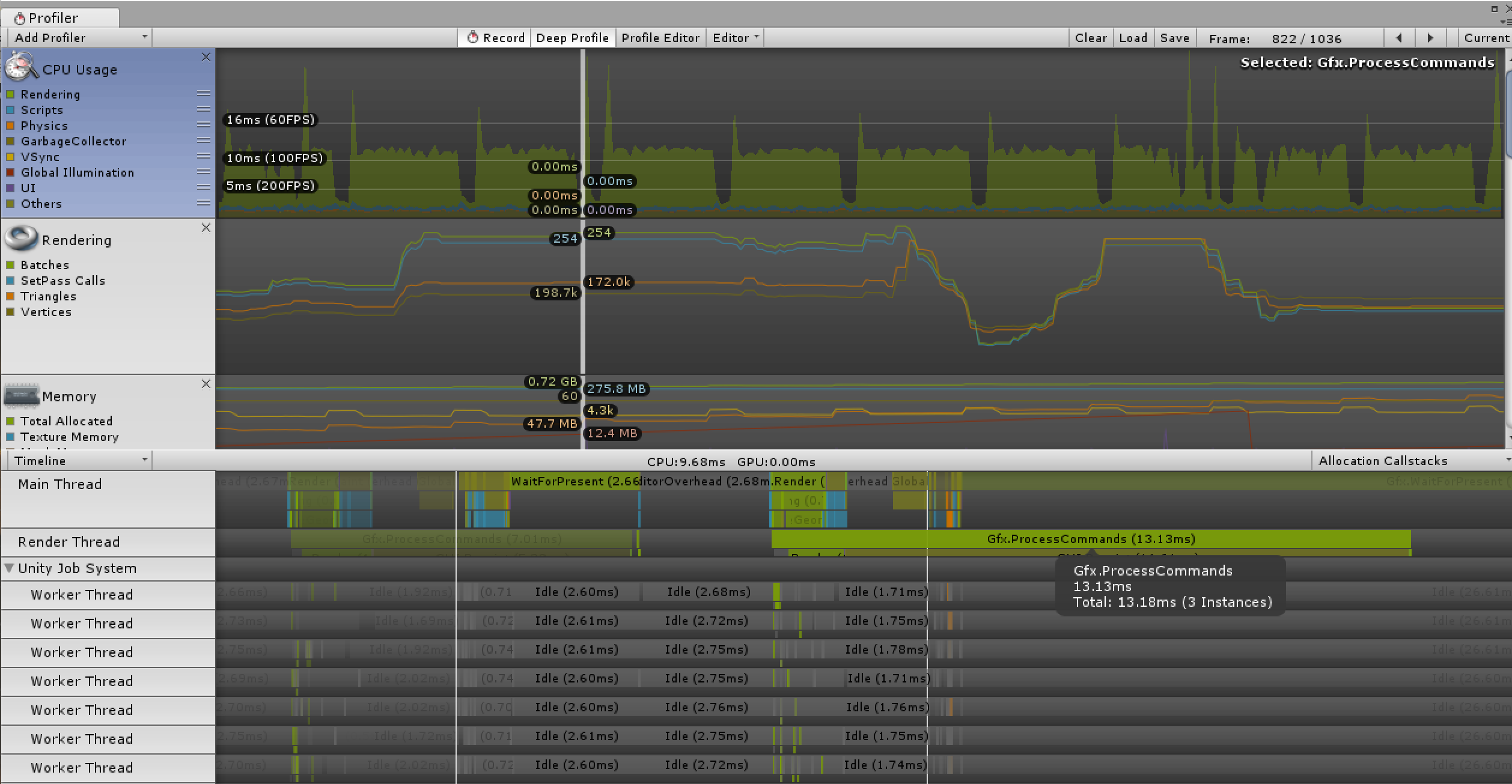Select Gfx.ProcessCommands 13.13ms timeline bar
The width and height of the screenshot is (1512, 784).
pyautogui.click(x=1090, y=539)
